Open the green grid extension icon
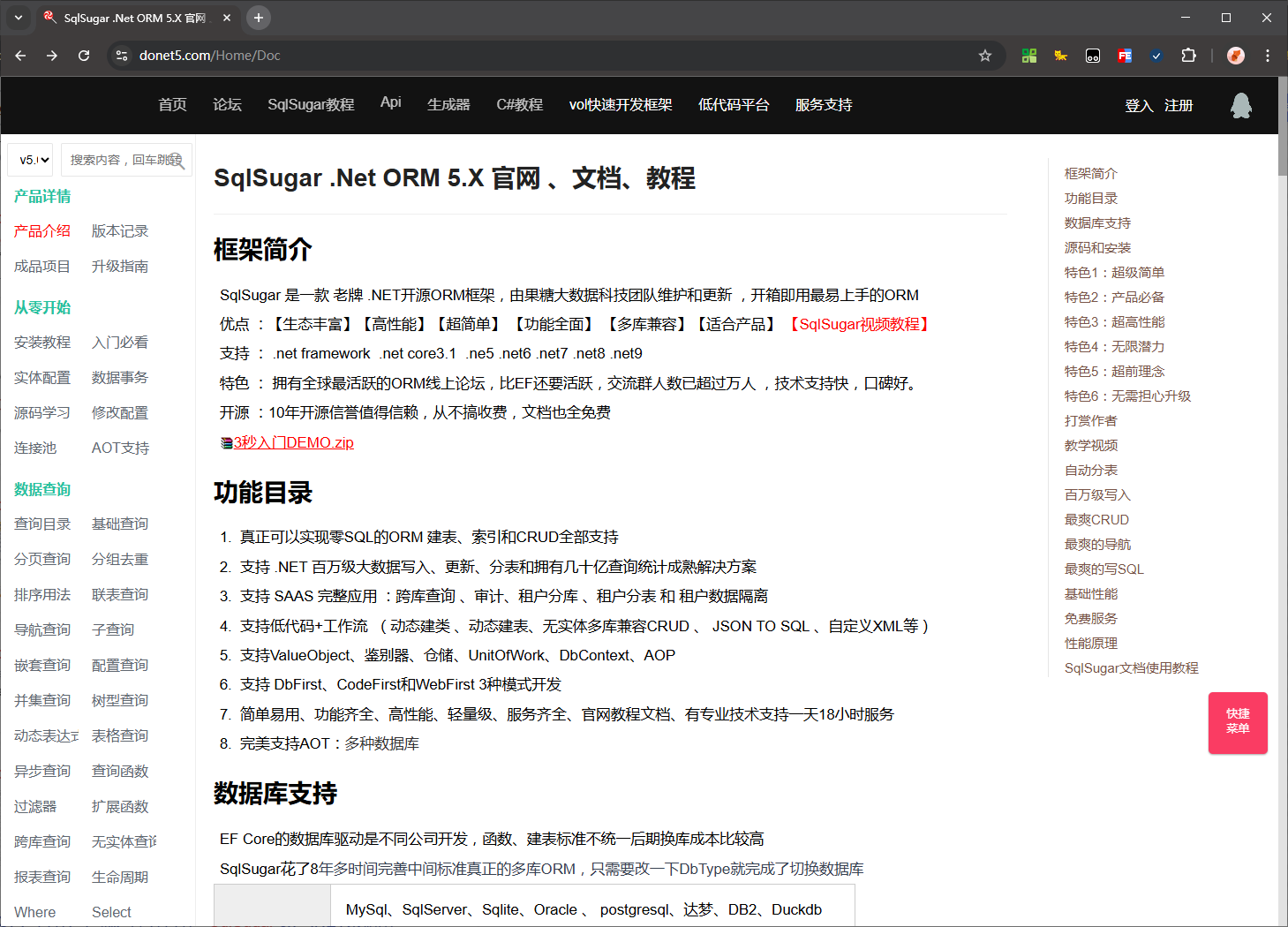This screenshot has height=927, width=1288. [1029, 56]
